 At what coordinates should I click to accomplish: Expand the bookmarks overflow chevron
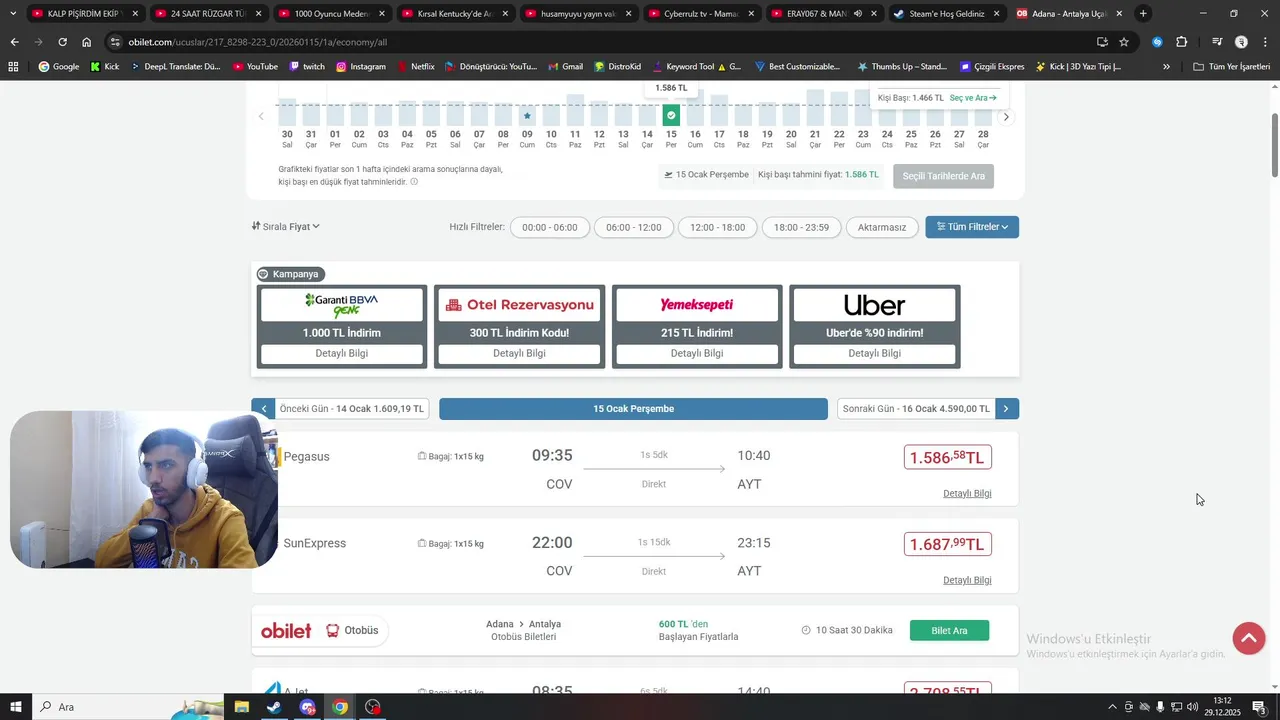point(1166,66)
